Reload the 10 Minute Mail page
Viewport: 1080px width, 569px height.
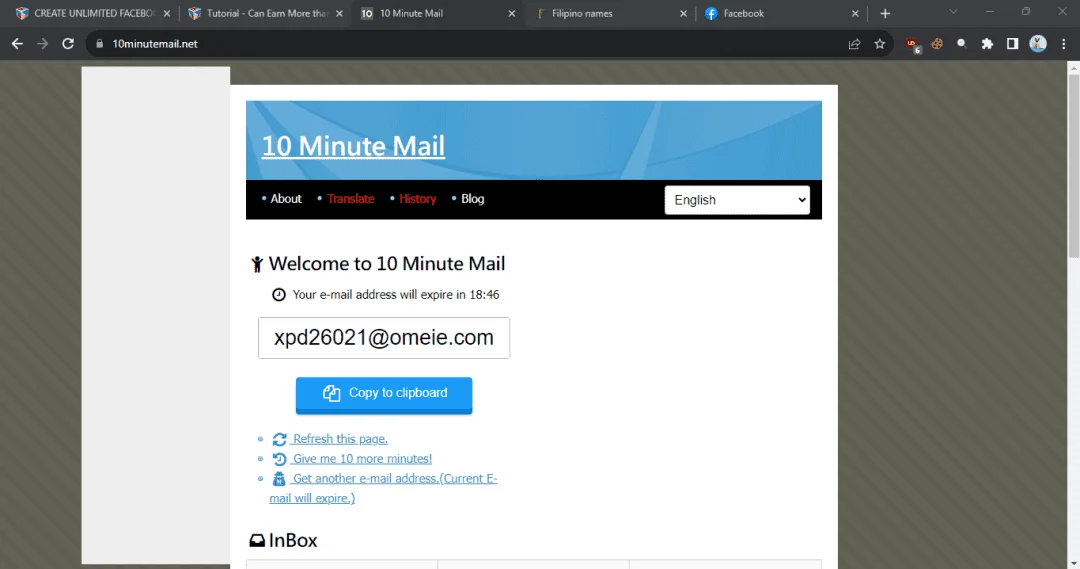pyautogui.click(x=68, y=43)
